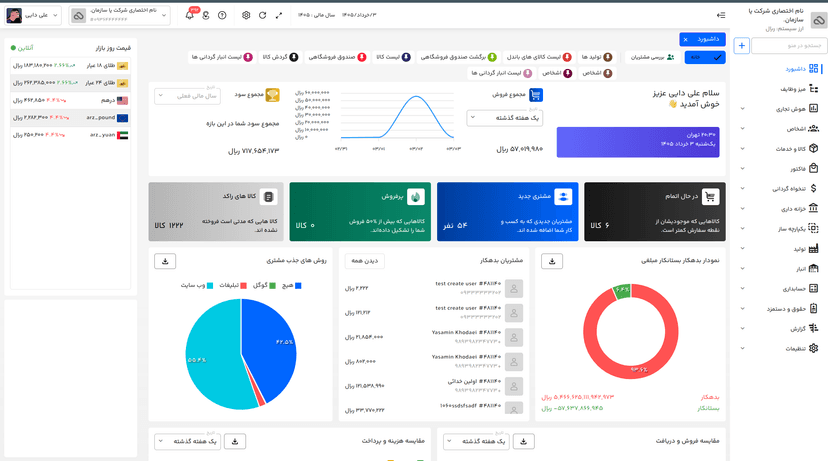Viewport: 828px width, 461px height.
Task: Toggle fullscreen with the expand arrows icon
Action: [279, 15]
